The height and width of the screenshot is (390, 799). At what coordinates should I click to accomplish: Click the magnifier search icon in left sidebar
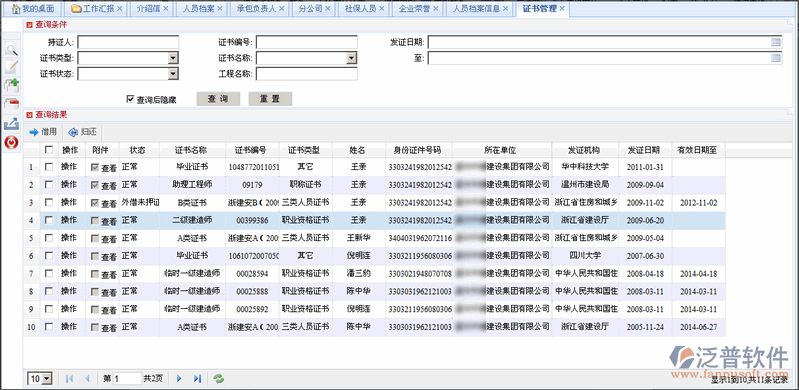11,49
